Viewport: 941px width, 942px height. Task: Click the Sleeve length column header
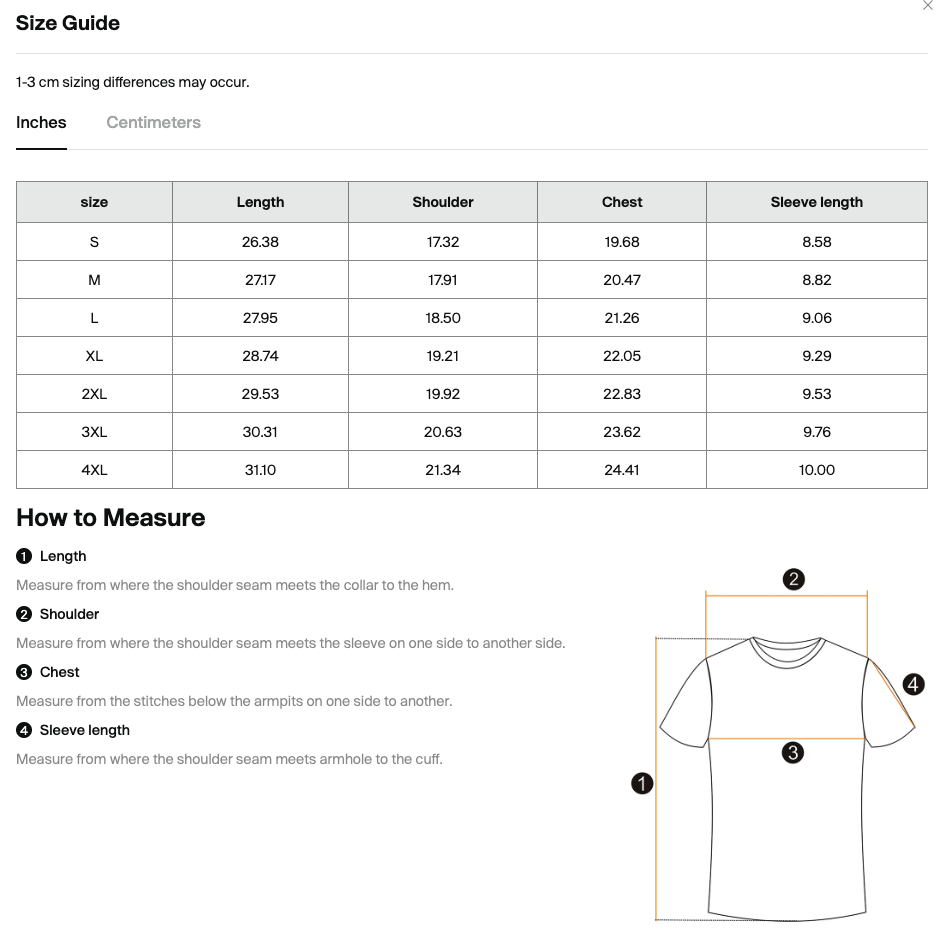click(817, 202)
